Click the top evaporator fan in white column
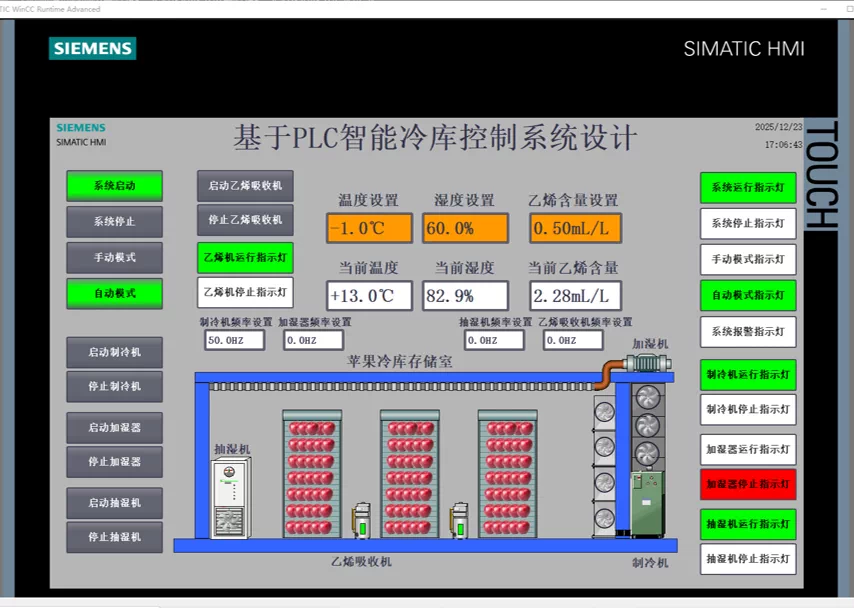Image resolution: width=854 pixels, height=608 pixels. coord(604,411)
